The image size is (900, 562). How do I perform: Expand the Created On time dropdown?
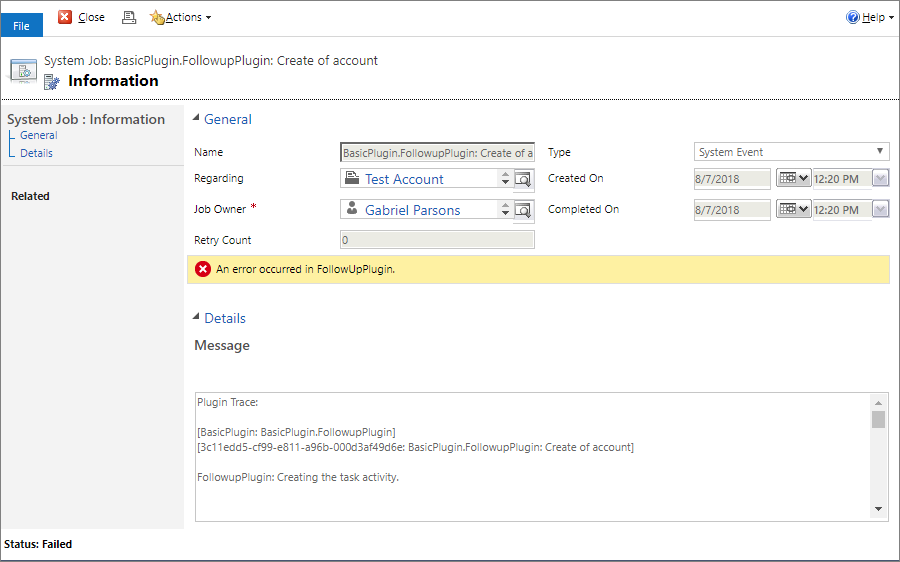[880, 179]
